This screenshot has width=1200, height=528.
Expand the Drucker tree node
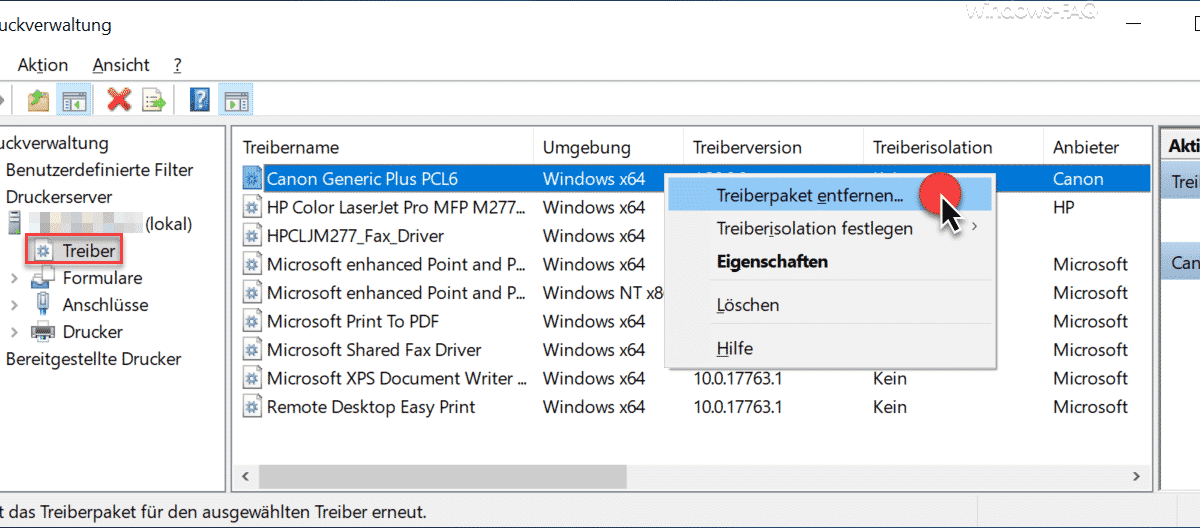14,332
